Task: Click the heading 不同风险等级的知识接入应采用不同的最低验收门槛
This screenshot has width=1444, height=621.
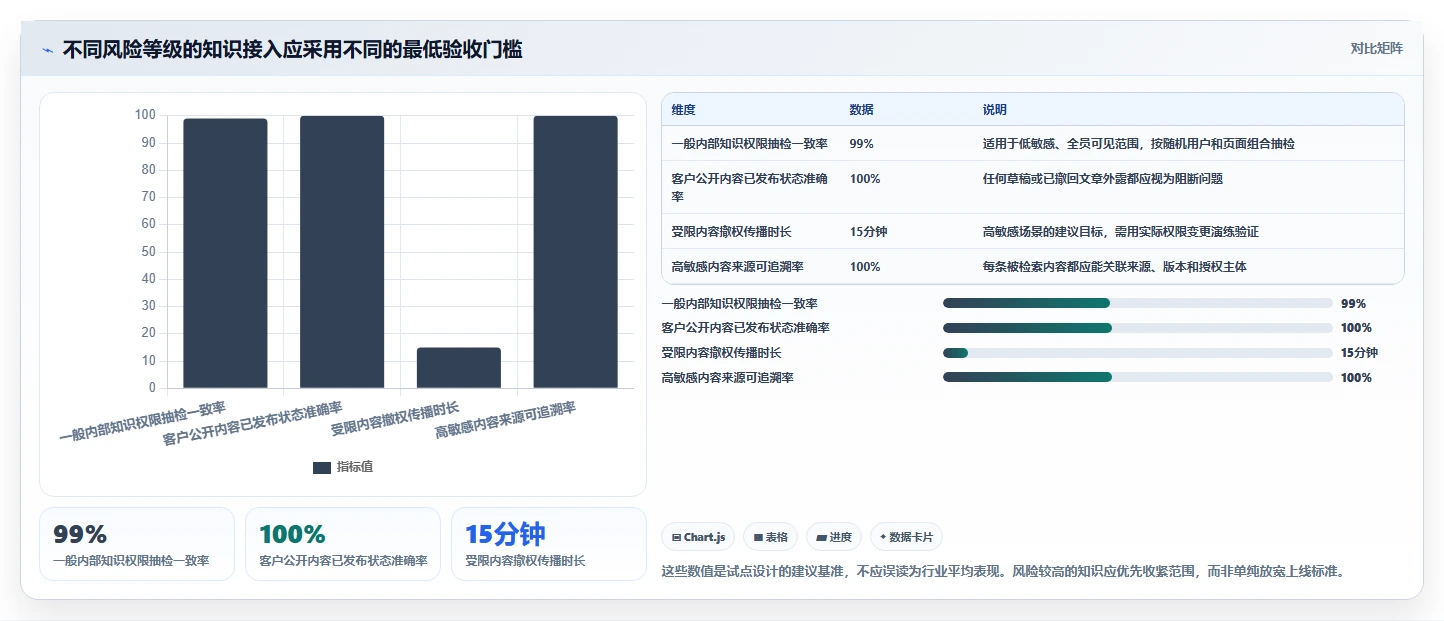Action: tap(292, 49)
